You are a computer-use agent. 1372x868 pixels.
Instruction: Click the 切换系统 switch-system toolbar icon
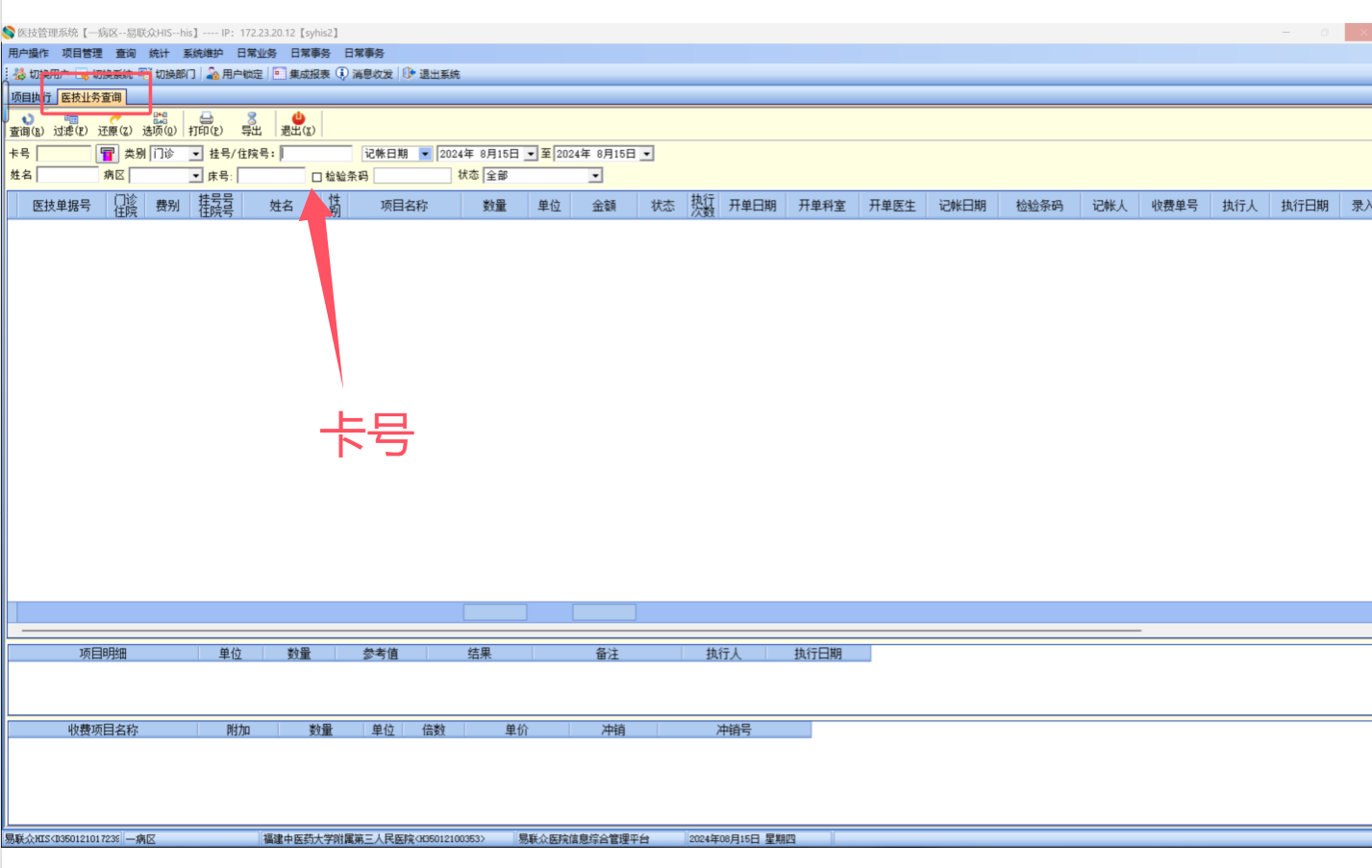tap(84, 74)
